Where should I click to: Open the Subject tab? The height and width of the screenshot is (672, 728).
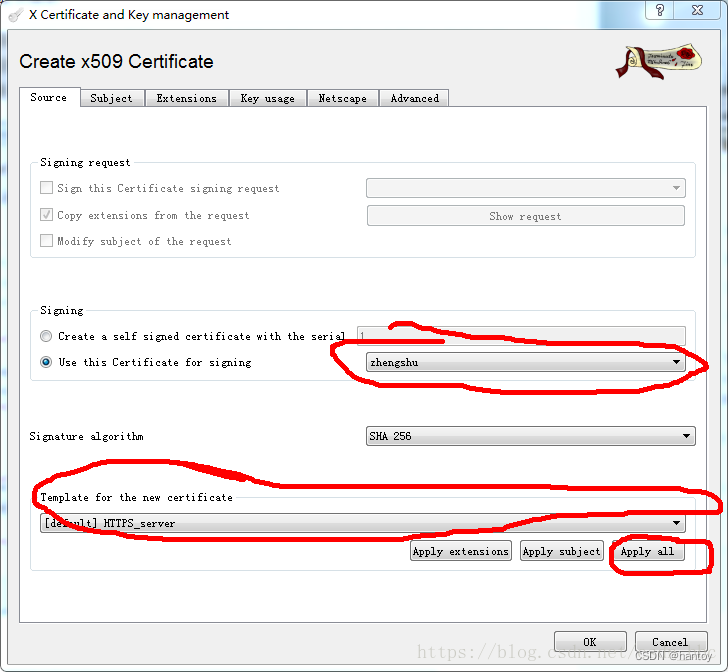[111, 98]
